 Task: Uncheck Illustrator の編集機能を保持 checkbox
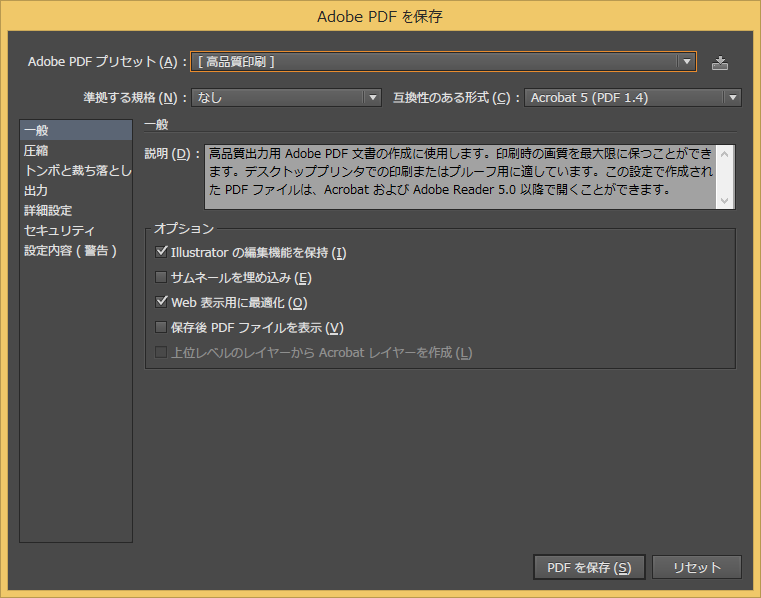(161, 252)
